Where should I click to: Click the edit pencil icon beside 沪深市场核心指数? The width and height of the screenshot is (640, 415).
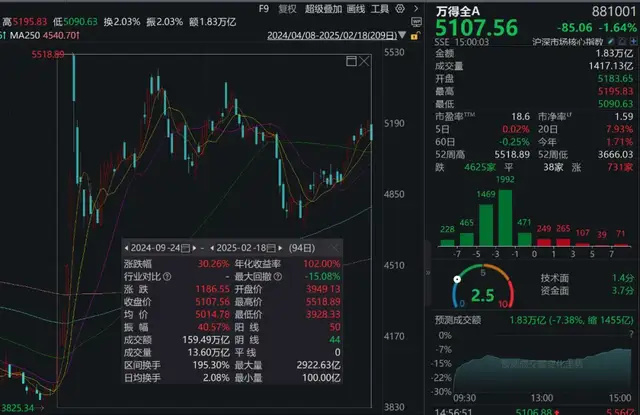(611, 41)
